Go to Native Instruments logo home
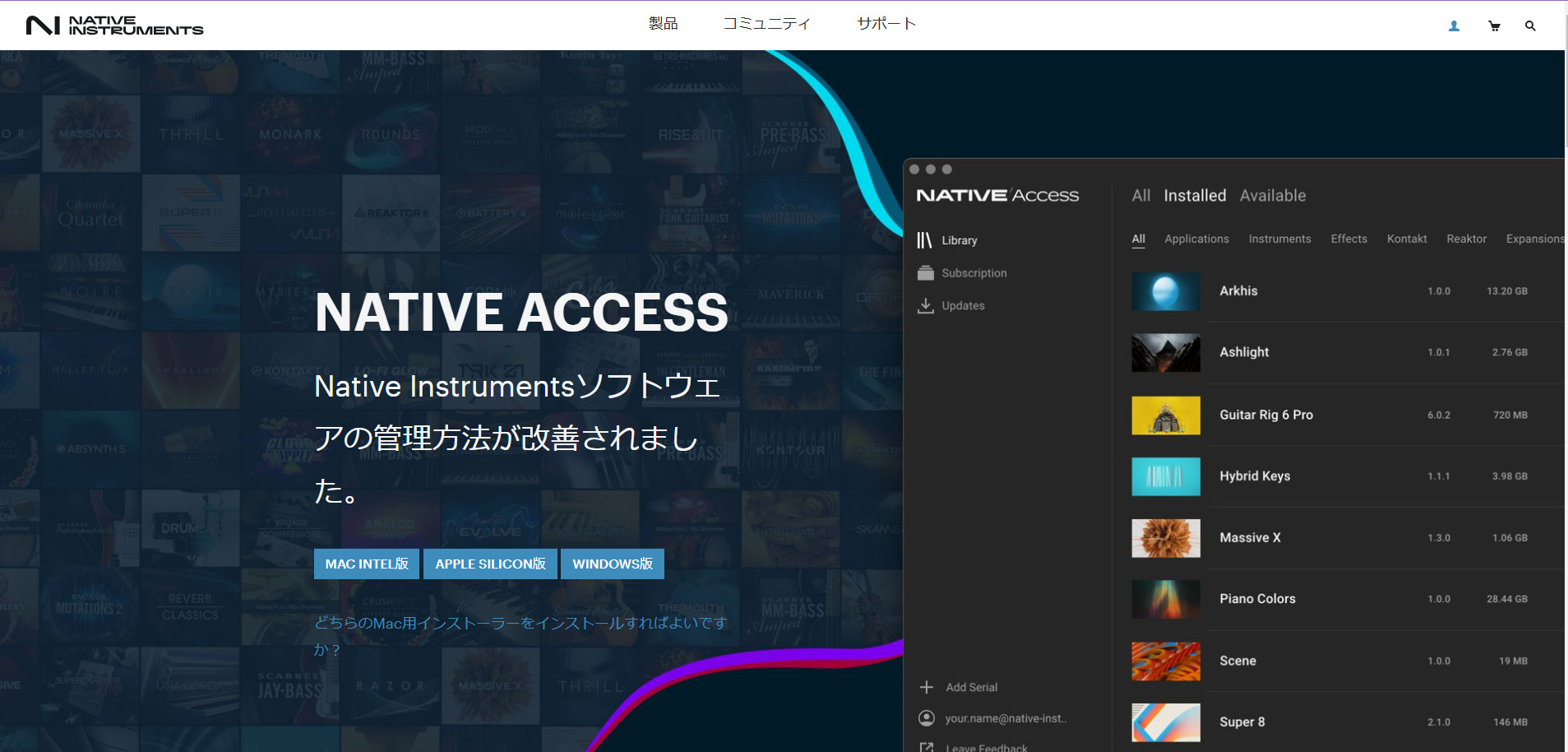 (x=114, y=26)
